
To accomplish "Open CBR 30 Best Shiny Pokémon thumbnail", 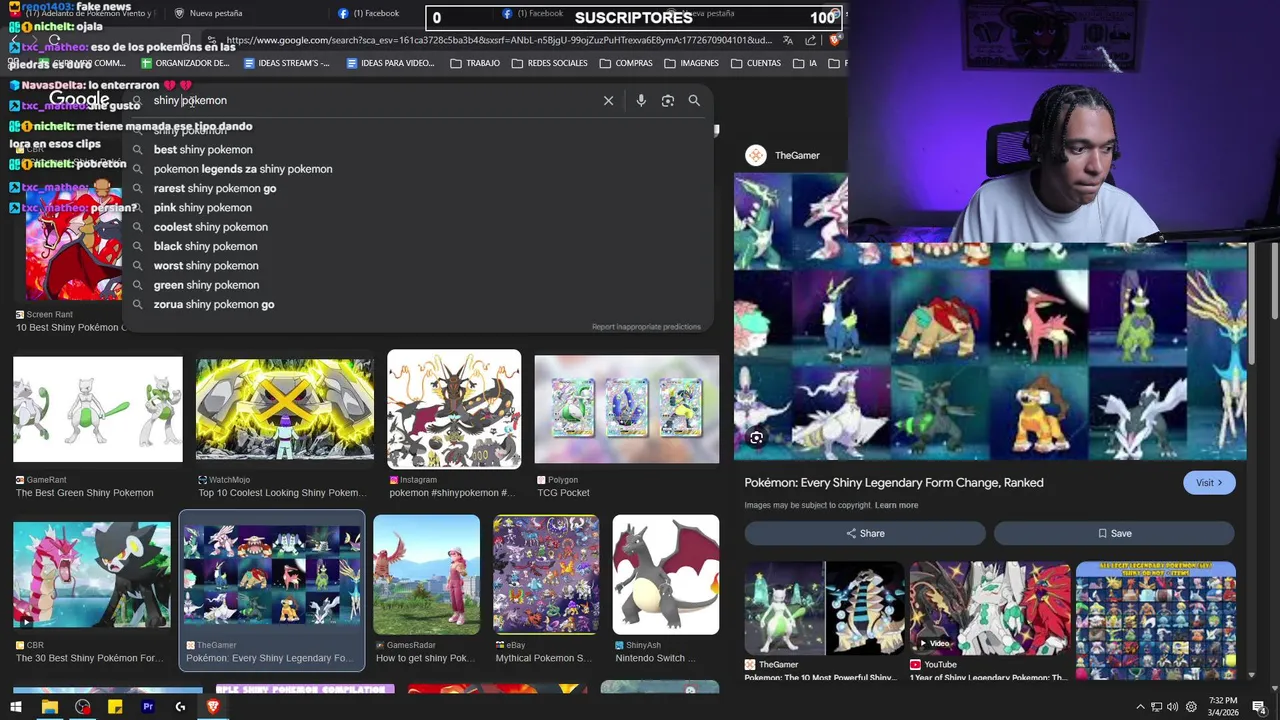I will 92,575.
